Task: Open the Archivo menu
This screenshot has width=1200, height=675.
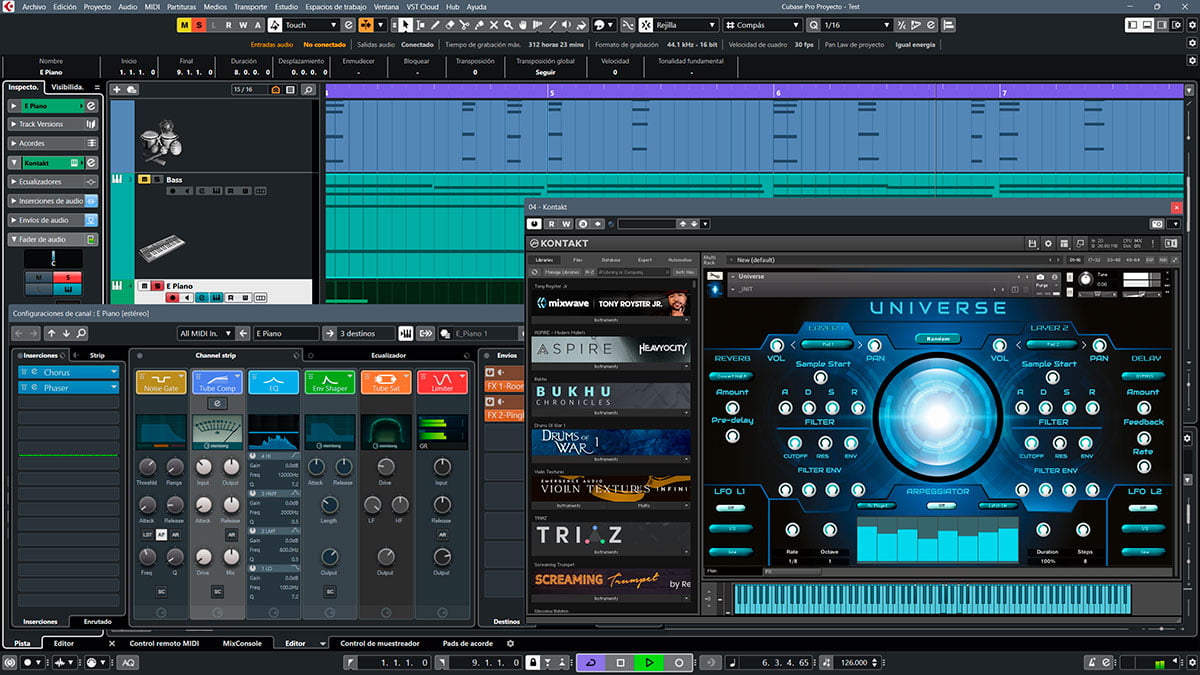Action: (x=33, y=6)
